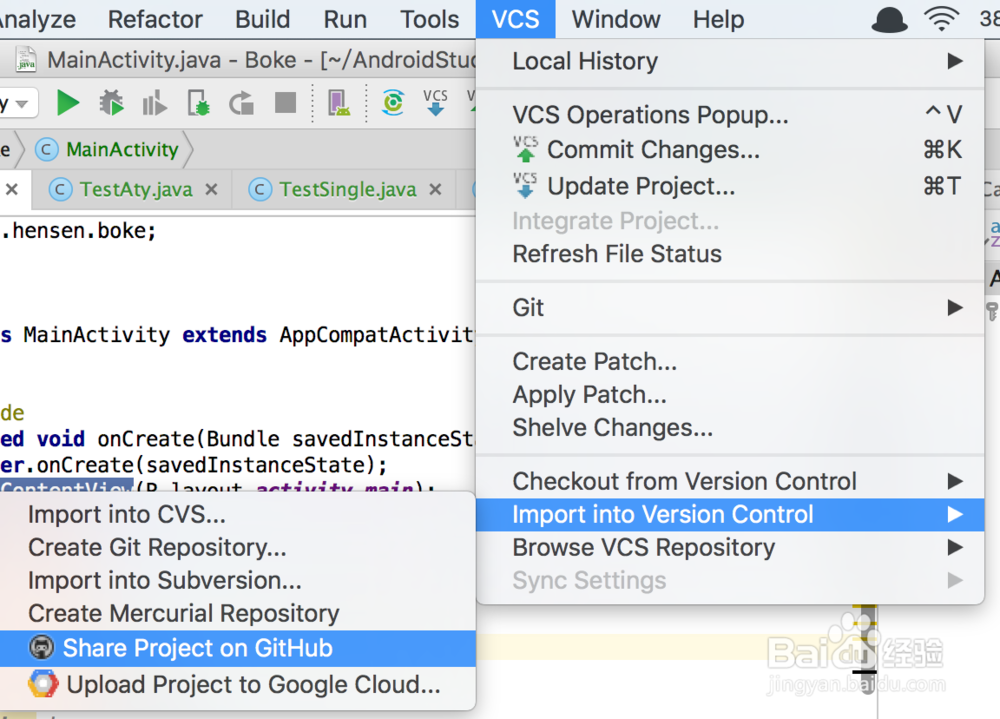The width and height of the screenshot is (1000, 719).
Task: Open the Refactor menu
Action: coord(155,19)
